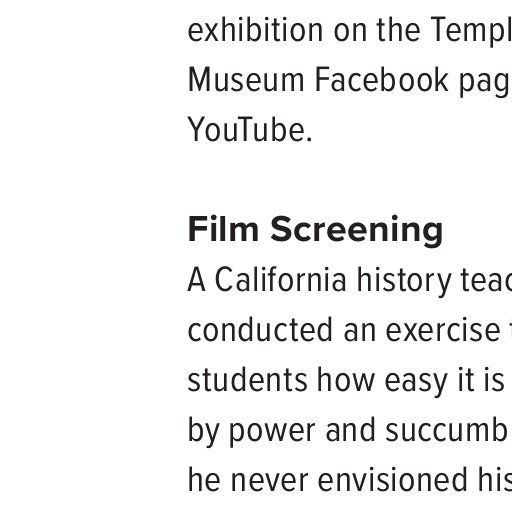Click the word Facebook

coord(382,80)
